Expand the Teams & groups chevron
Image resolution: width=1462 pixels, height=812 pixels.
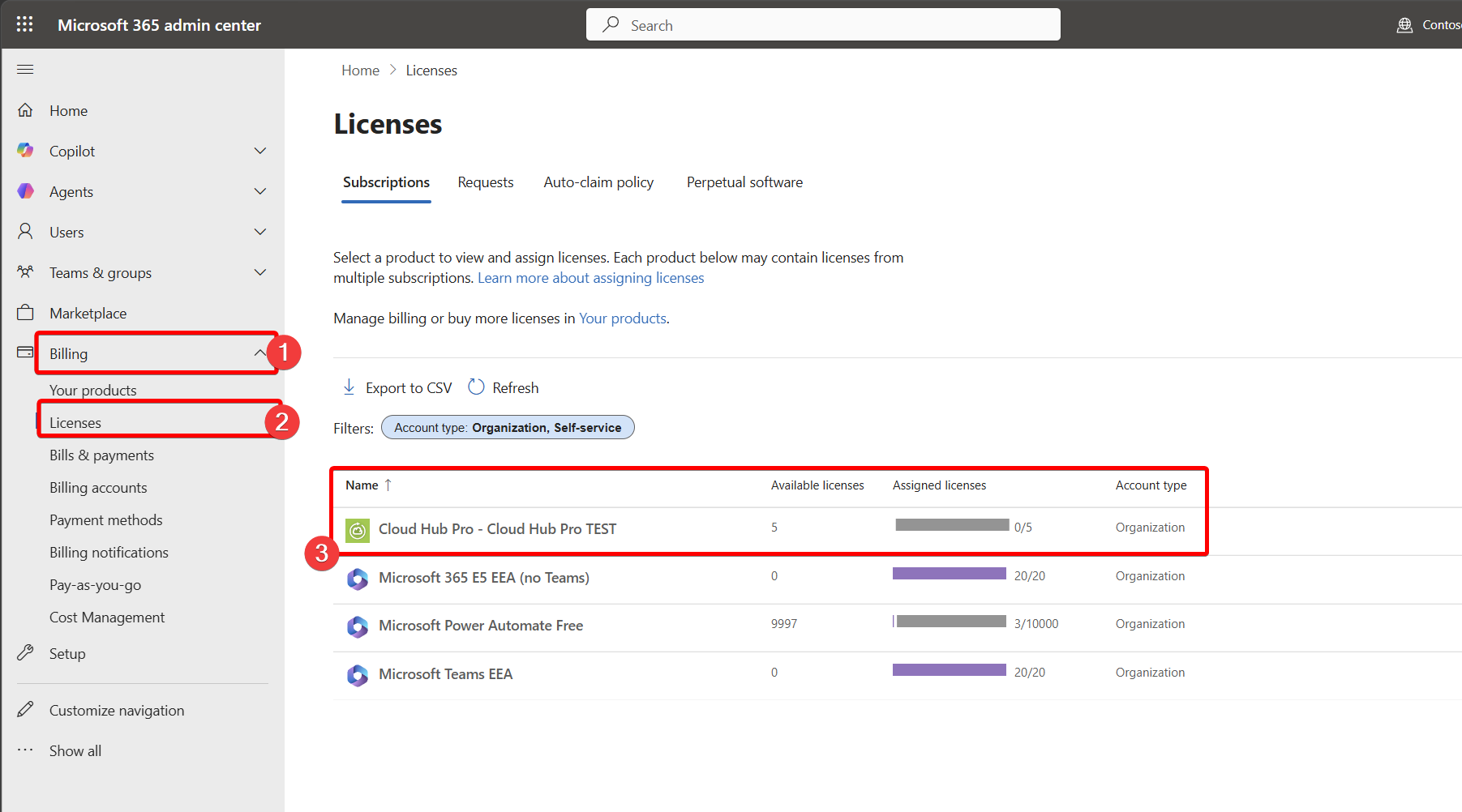click(x=260, y=272)
